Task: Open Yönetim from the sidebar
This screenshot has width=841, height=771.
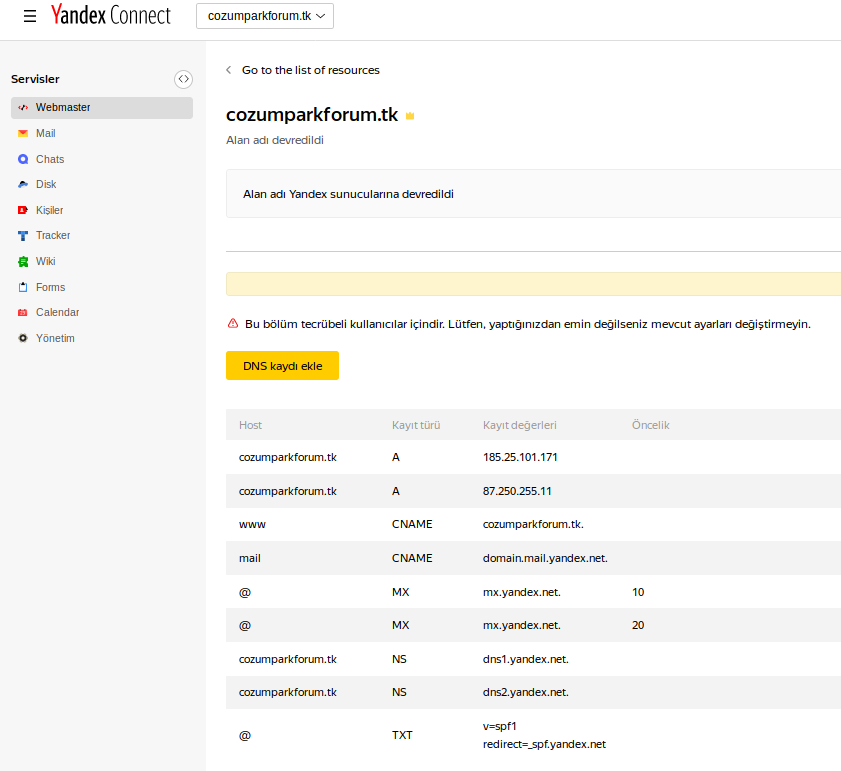Action: (x=55, y=338)
